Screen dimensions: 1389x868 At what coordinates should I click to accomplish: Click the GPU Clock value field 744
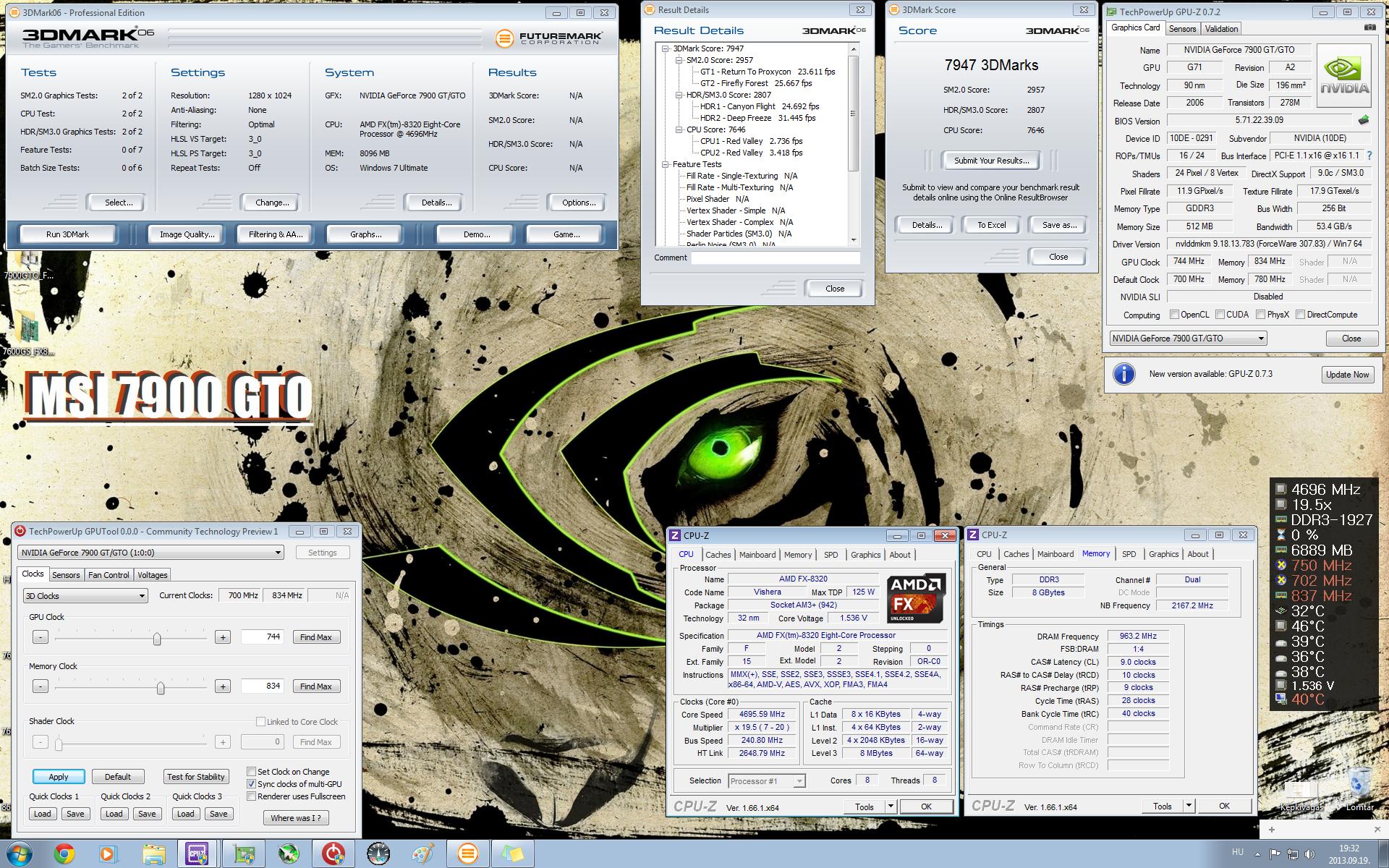pos(262,637)
